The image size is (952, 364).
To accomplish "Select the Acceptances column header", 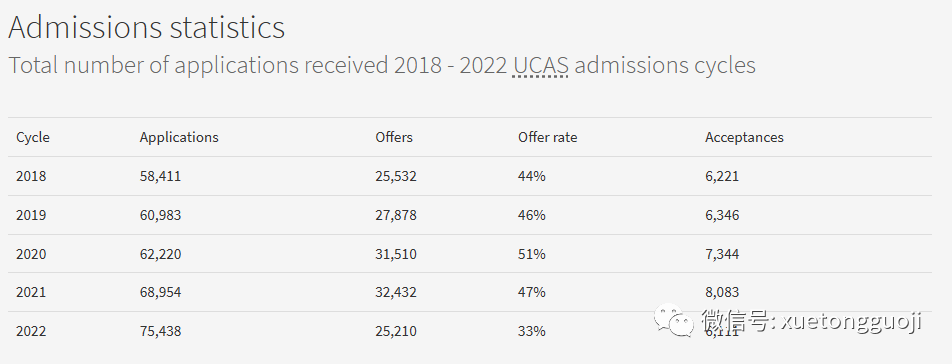I will coord(744,137).
